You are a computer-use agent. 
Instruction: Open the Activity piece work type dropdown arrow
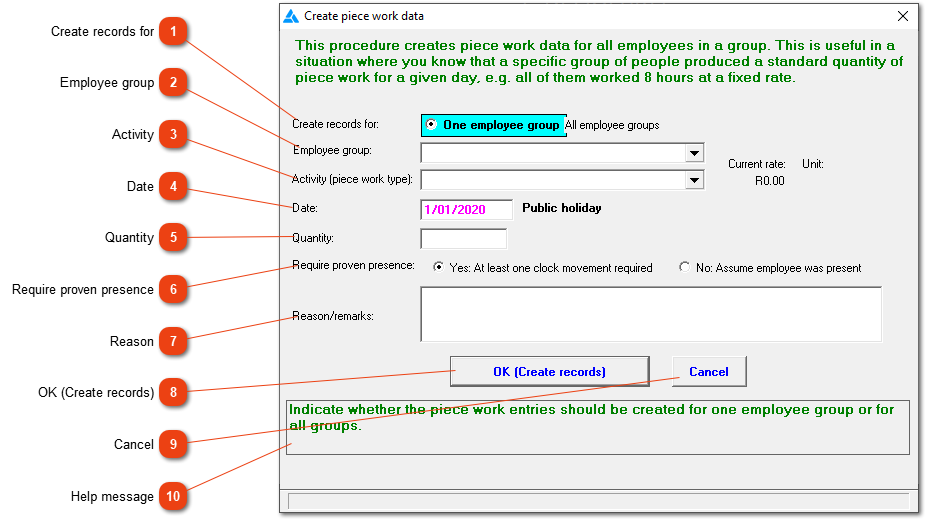[x=695, y=180]
